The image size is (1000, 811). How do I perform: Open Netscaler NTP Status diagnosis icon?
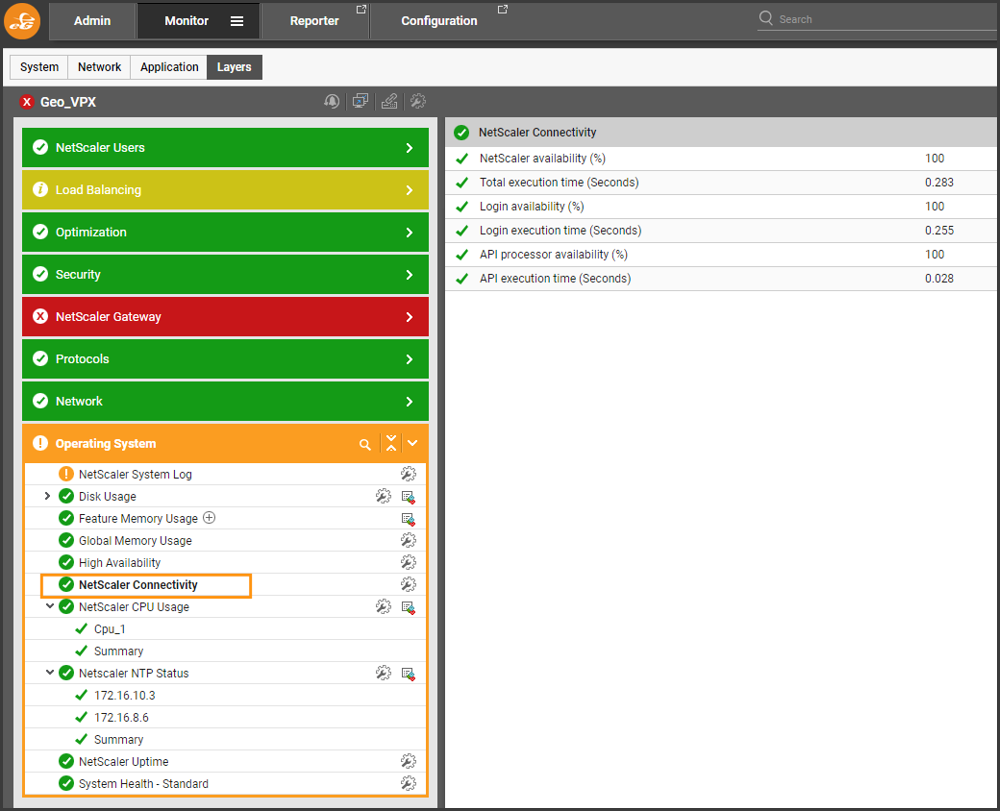[x=408, y=673]
